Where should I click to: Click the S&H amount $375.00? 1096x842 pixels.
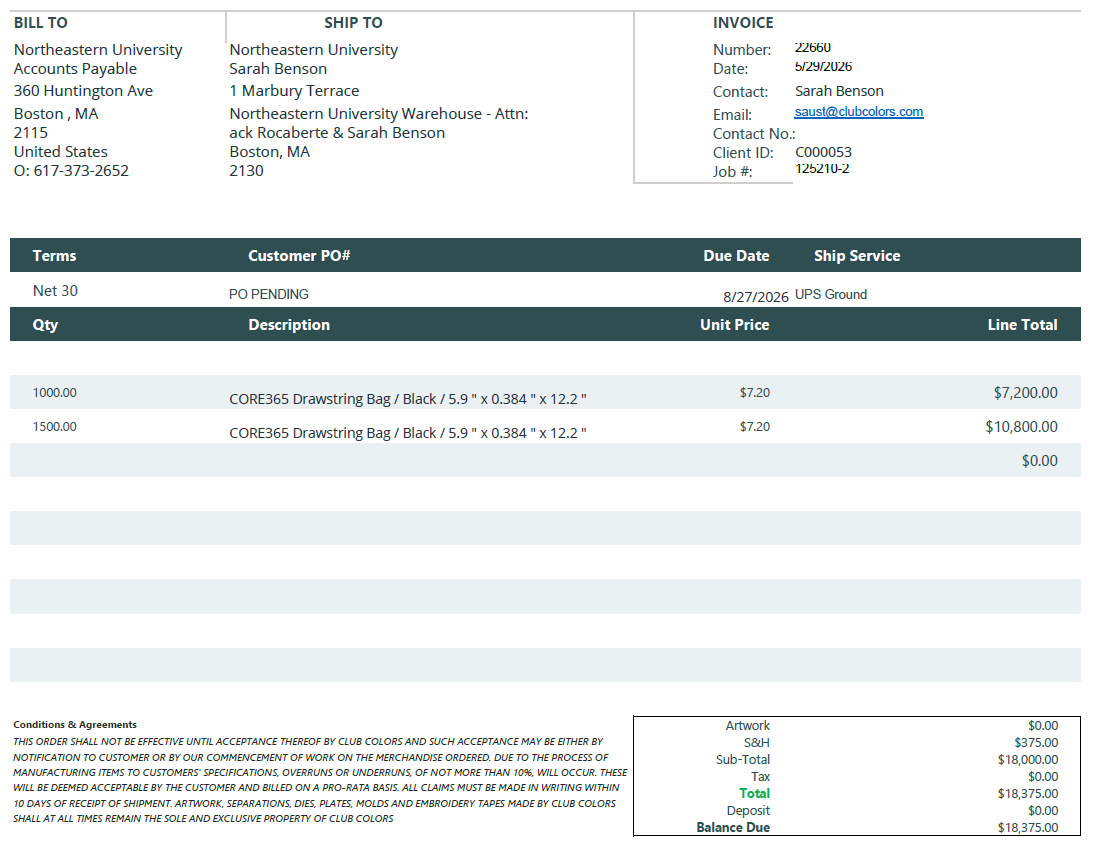tap(1036, 743)
